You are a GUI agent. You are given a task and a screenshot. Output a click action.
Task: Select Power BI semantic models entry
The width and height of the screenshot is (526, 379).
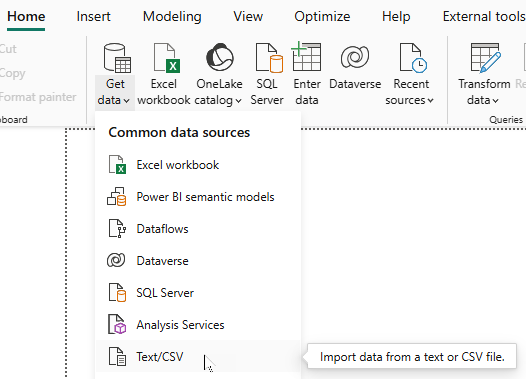point(205,197)
